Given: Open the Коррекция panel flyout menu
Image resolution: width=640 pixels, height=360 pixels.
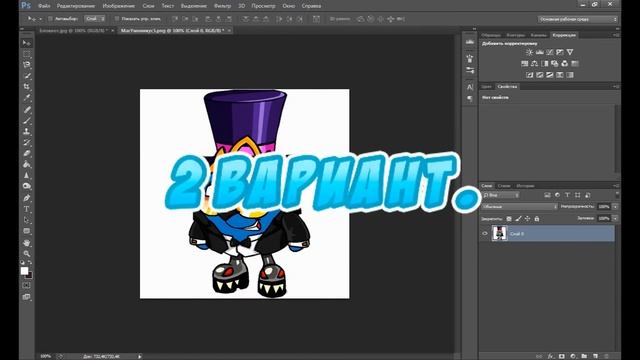Looking at the screenshot, I should (616, 35).
